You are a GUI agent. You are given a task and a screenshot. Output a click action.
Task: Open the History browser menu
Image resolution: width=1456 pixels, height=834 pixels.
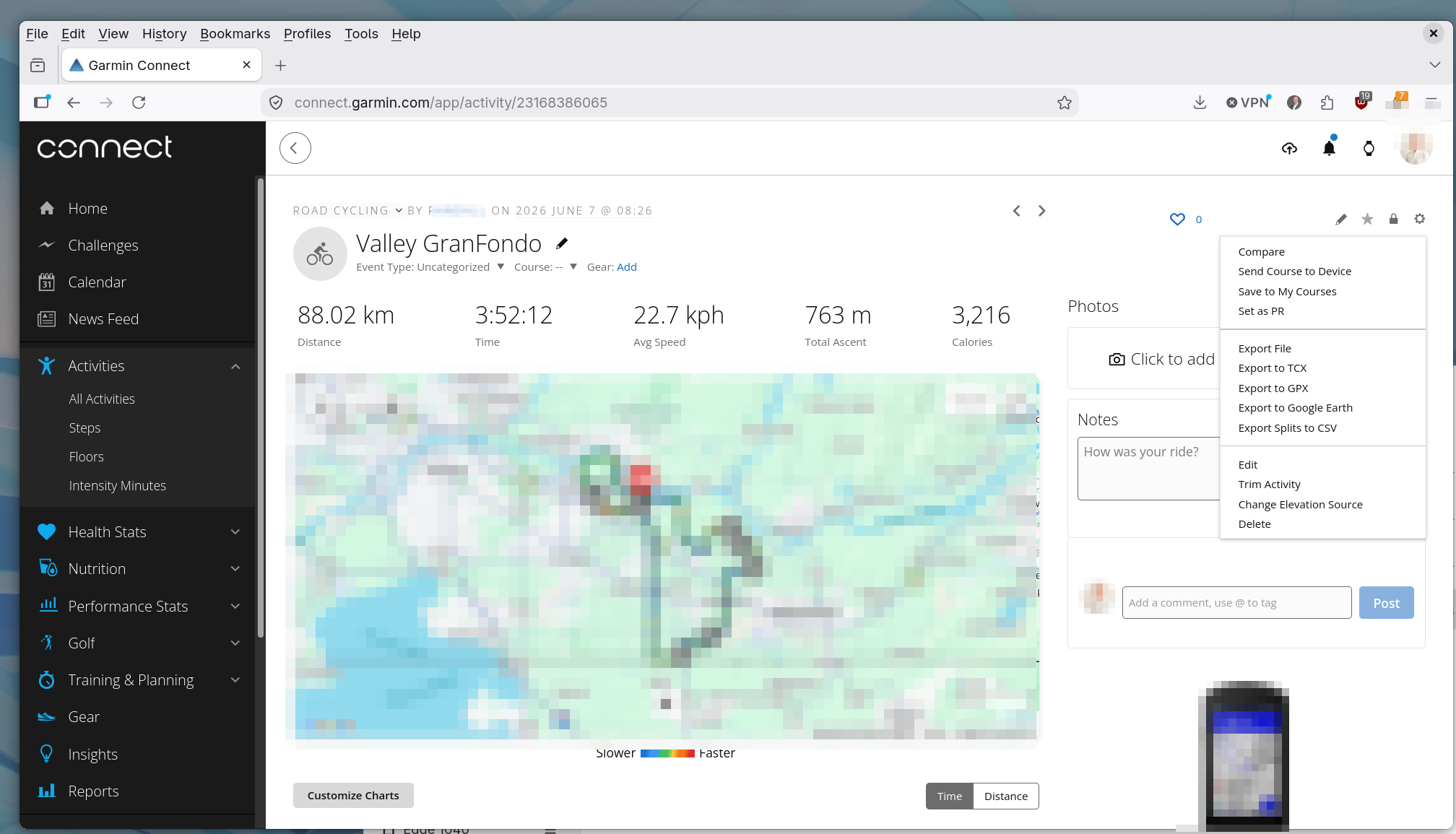point(164,34)
